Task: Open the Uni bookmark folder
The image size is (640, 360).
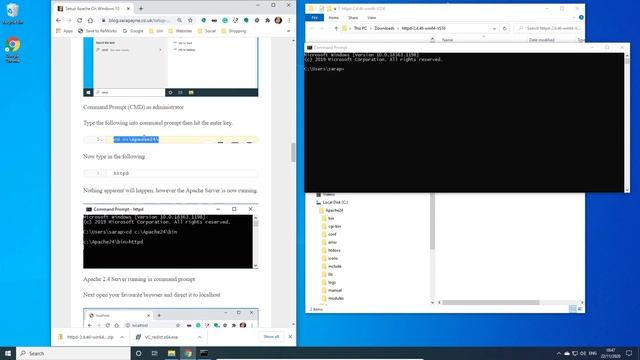Action: pos(156,31)
